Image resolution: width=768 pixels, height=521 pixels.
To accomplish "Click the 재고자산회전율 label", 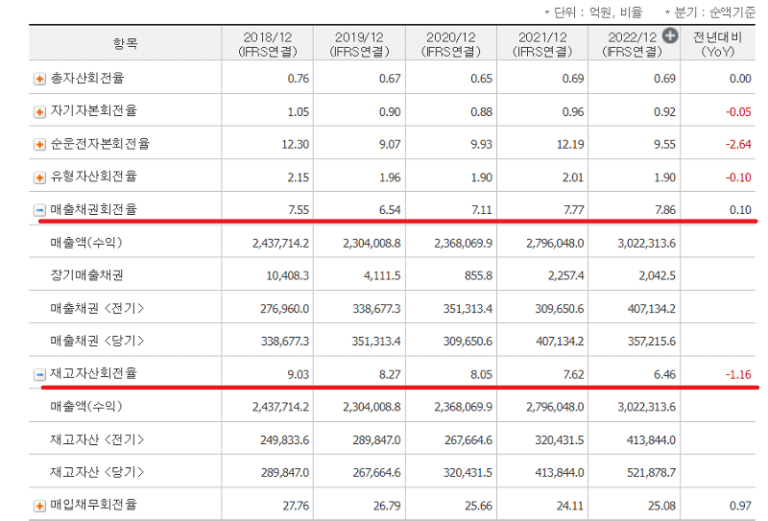I will point(93,374).
